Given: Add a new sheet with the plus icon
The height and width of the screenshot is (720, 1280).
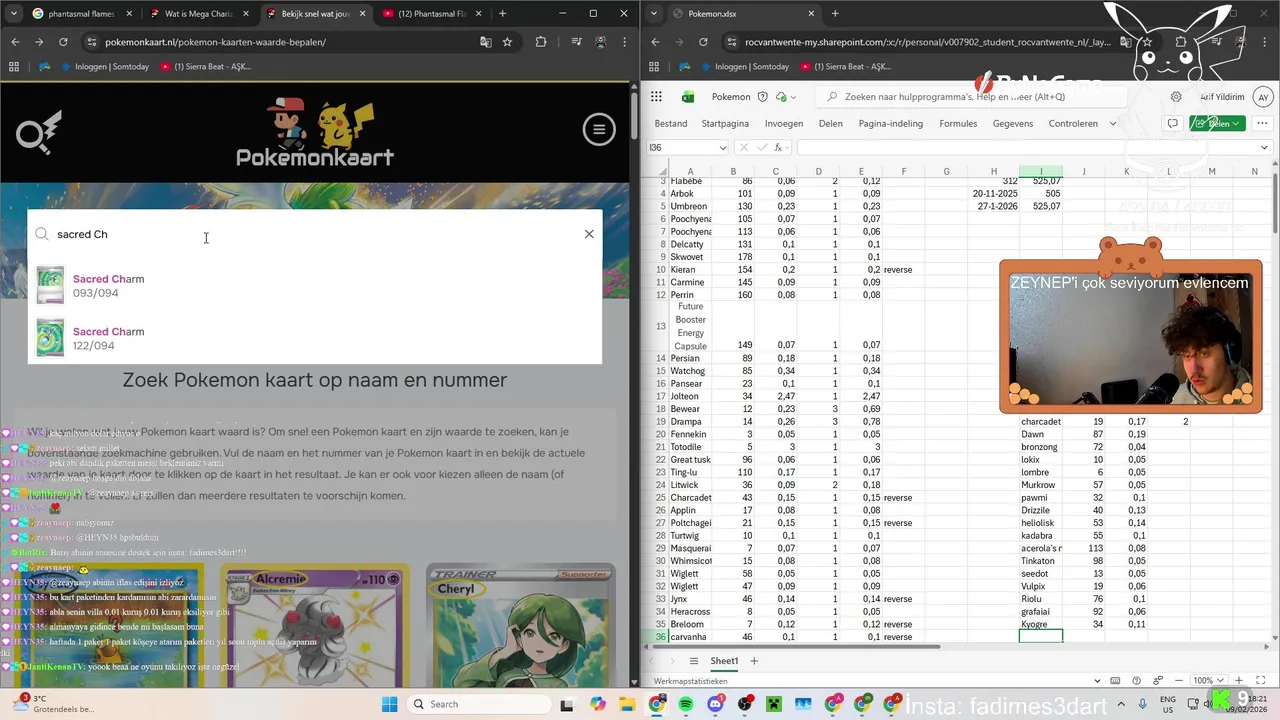Looking at the screenshot, I should pos(754,661).
